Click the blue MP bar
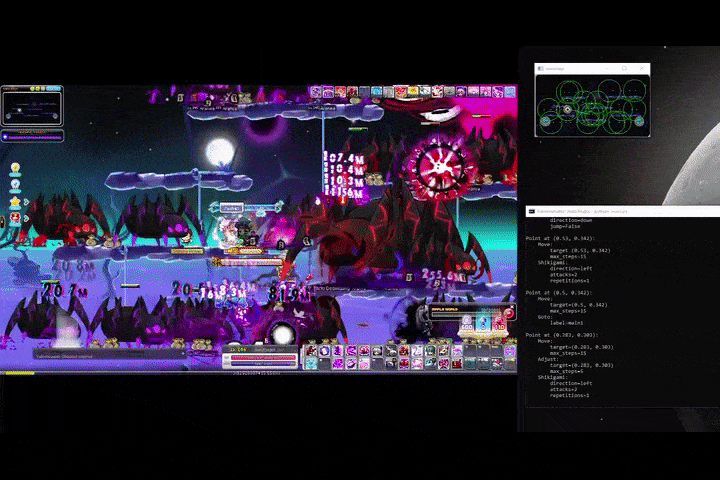720x480 pixels. 263,363
